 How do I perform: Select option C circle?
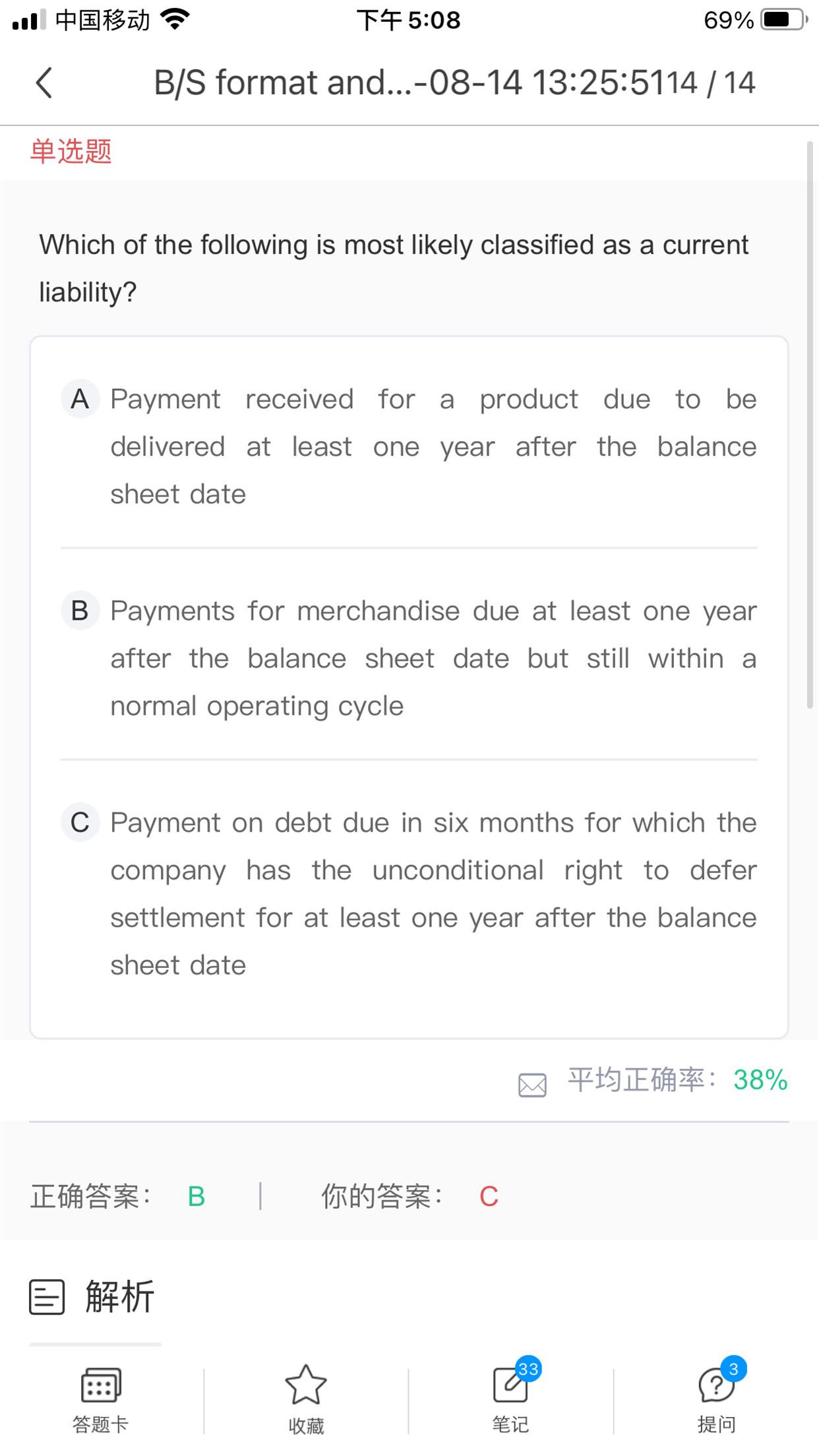pyautogui.click(x=80, y=822)
